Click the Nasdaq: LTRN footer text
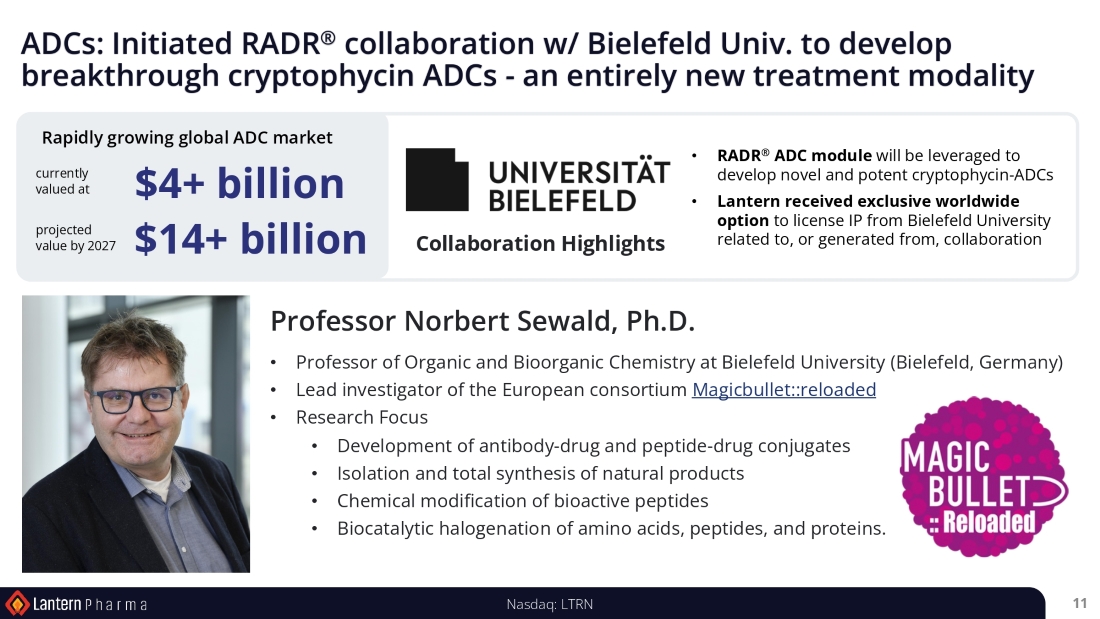The image size is (1100, 619). click(x=550, y=604)
